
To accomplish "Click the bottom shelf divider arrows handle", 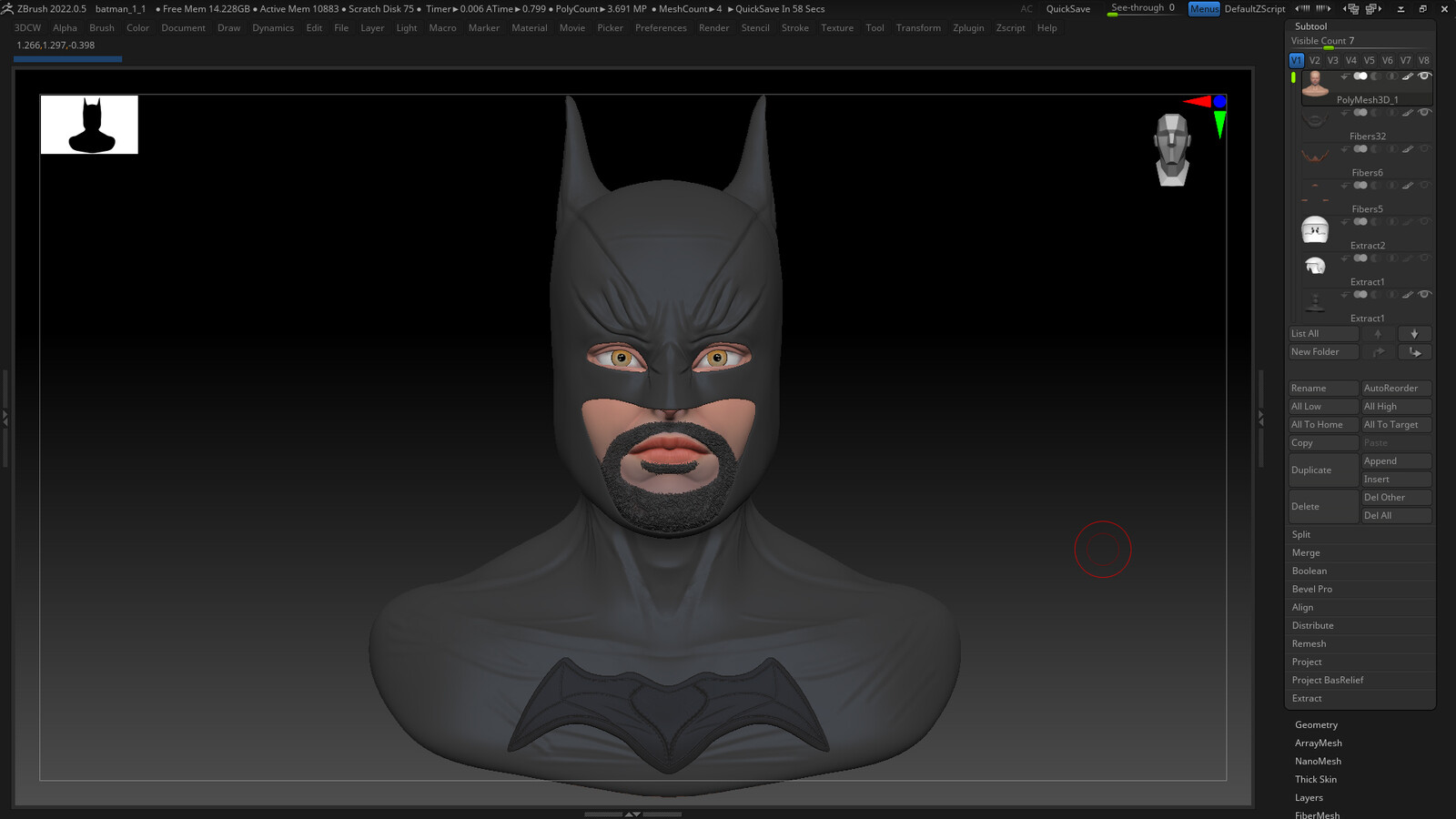I will pos(632,814).
